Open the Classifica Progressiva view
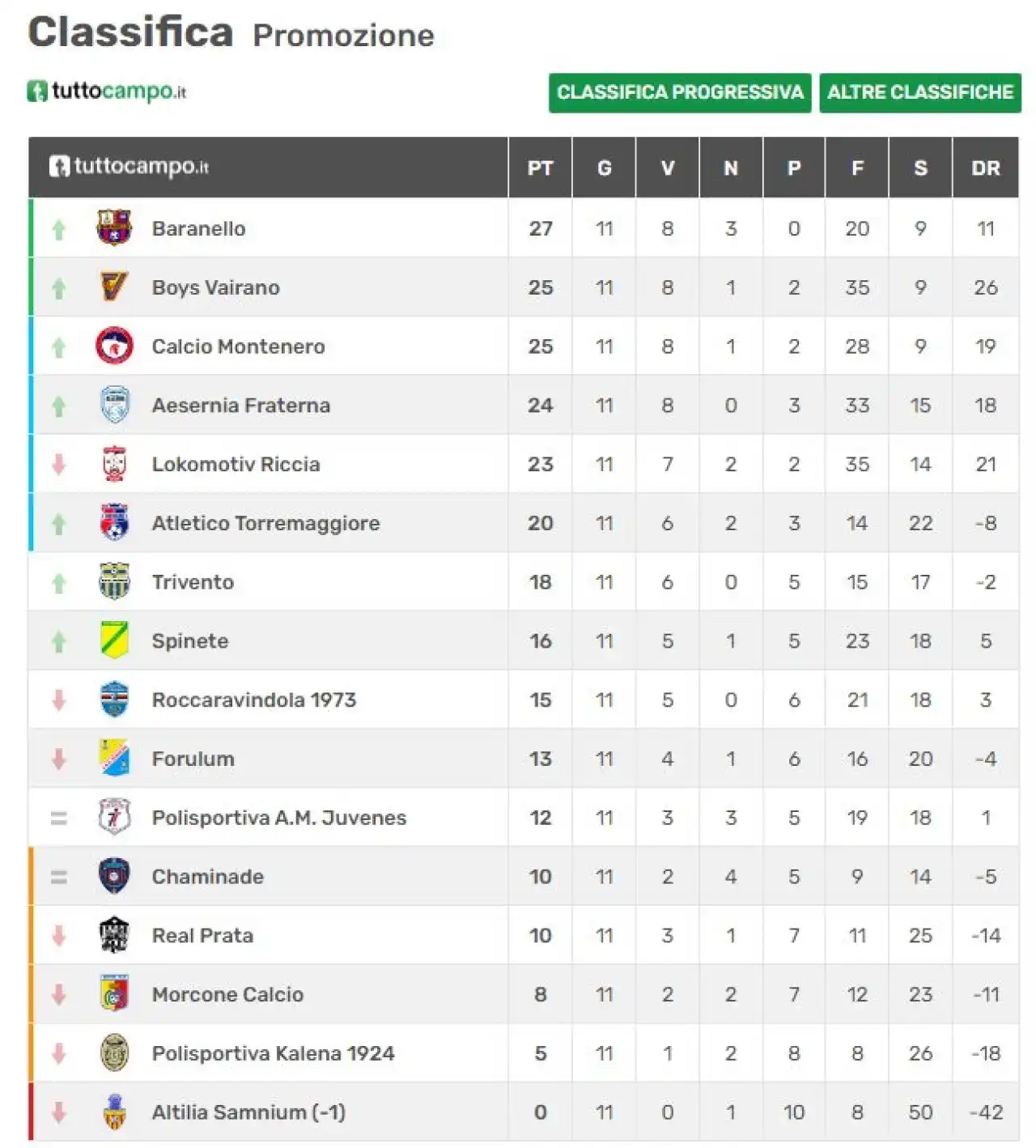Viewport: 1036px width, 1148px height. pos(680,92)
